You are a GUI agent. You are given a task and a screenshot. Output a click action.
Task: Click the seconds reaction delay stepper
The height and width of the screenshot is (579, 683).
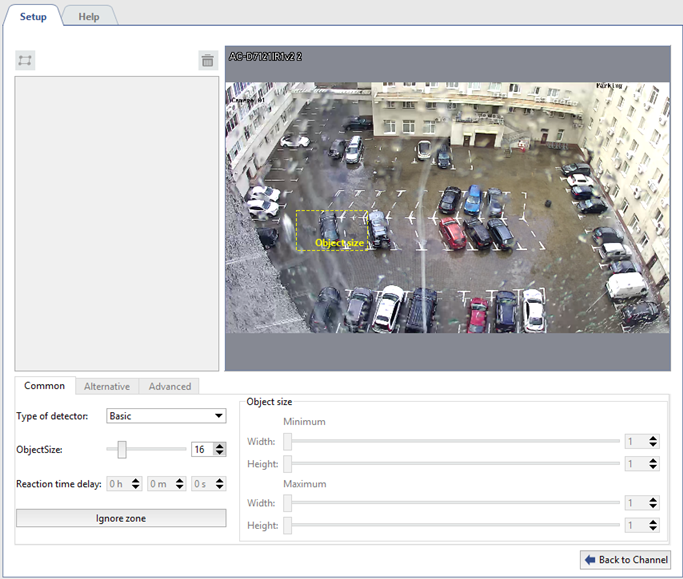[x=220, y=484]
